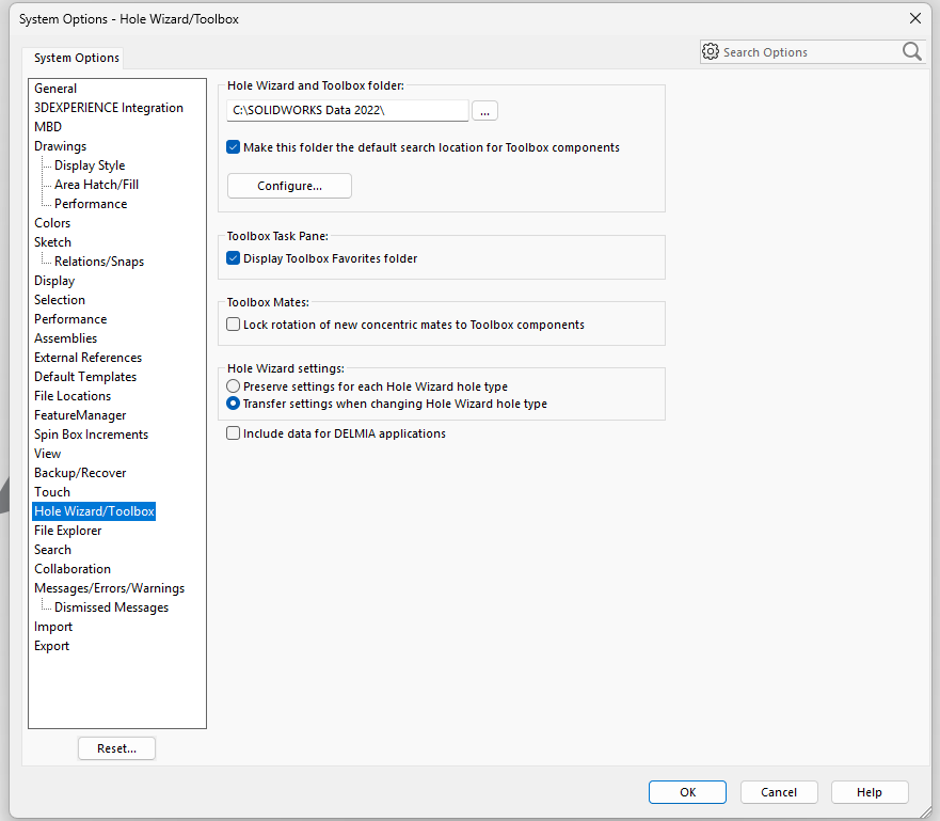Close the System Options dialog

915,19
